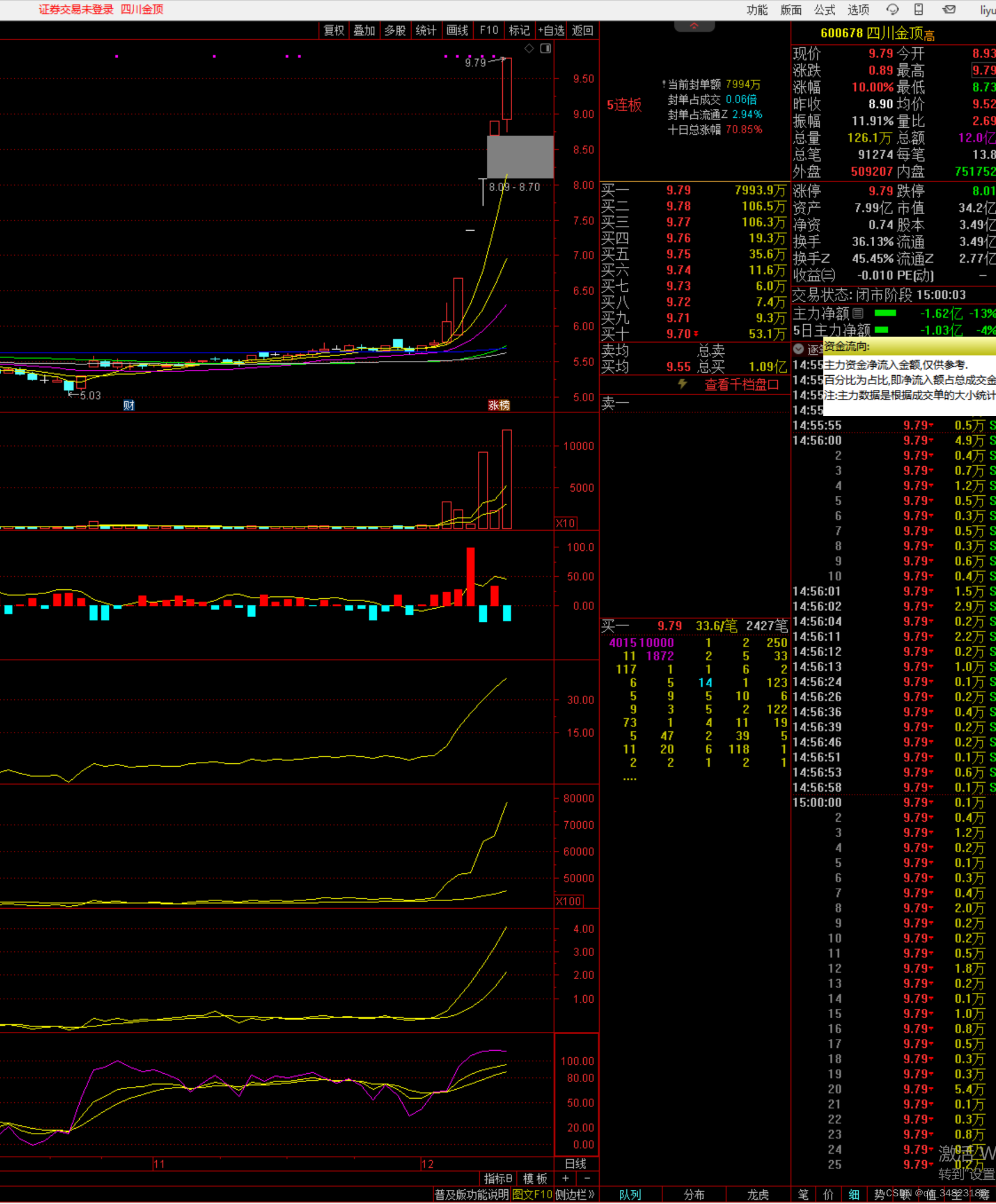Screen dimensions: 996x1204
Task: Zoom in chart with plus button
Action: pos(565,1179)
